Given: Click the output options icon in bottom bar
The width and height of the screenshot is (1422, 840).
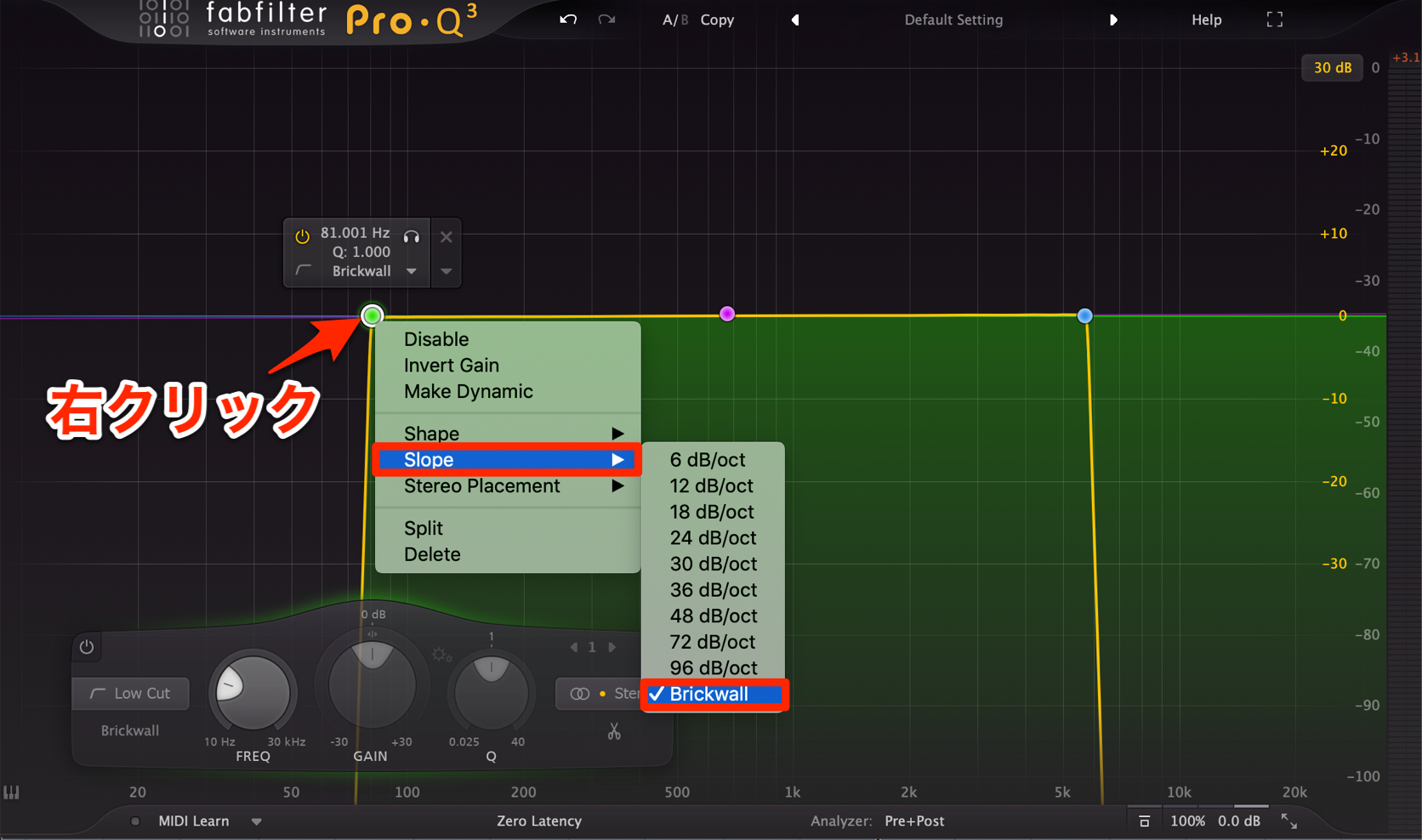Looking at the screenshot, I should (x=1145, y=821).
